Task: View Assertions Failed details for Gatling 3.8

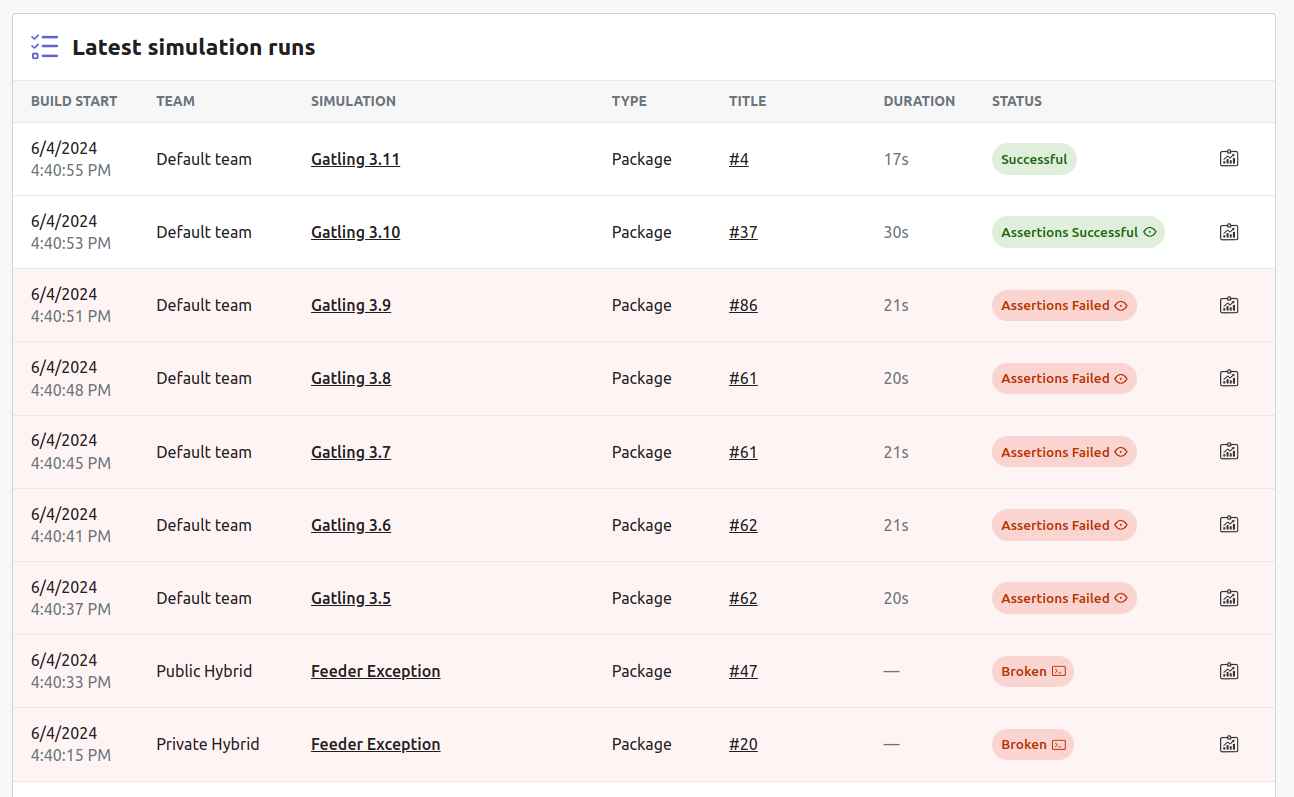Action: click(1064, 378)
